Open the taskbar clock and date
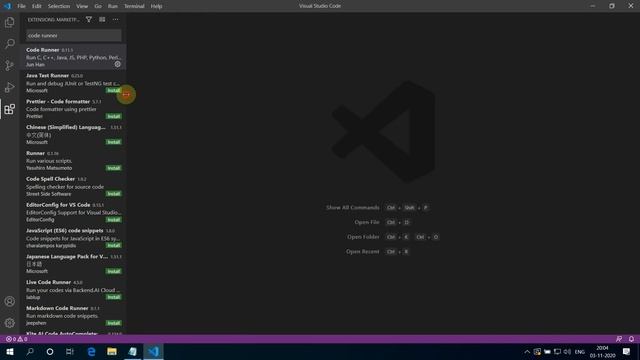 [x=602, y=352]
